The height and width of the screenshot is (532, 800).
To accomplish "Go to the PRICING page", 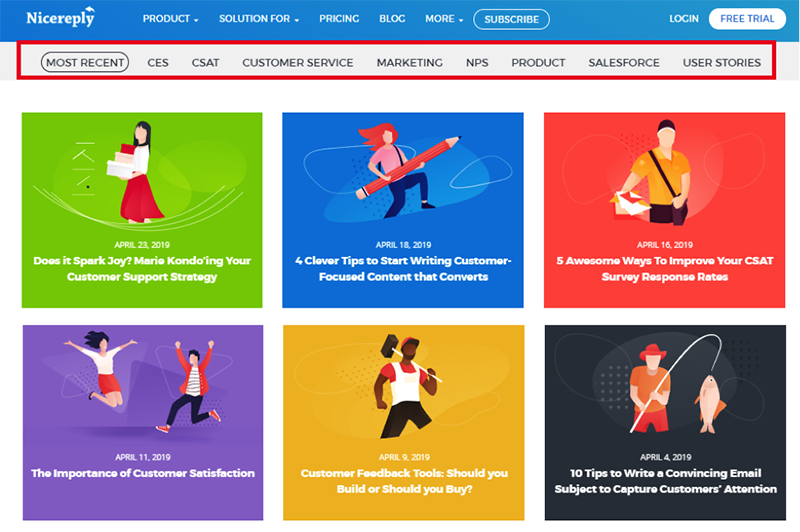I will pyautogui.click(x=339, y=19).
